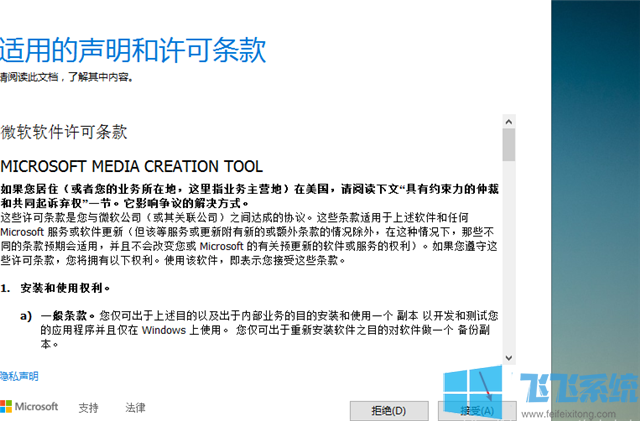Click the 接受(A) accept button
640x421 pixels.
click(x=475, y=410)
